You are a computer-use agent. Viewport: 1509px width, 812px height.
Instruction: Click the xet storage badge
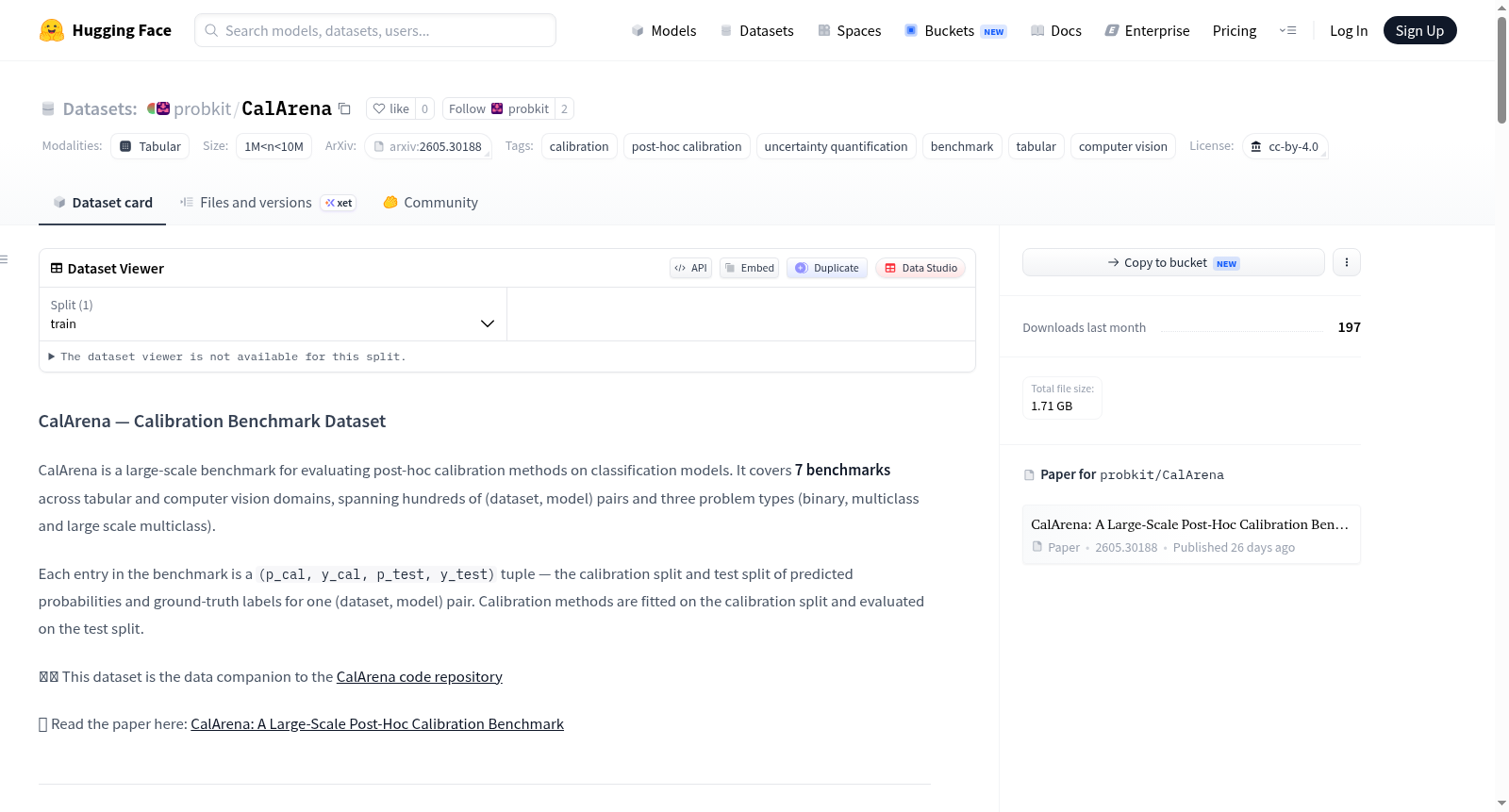coord(339,203)
